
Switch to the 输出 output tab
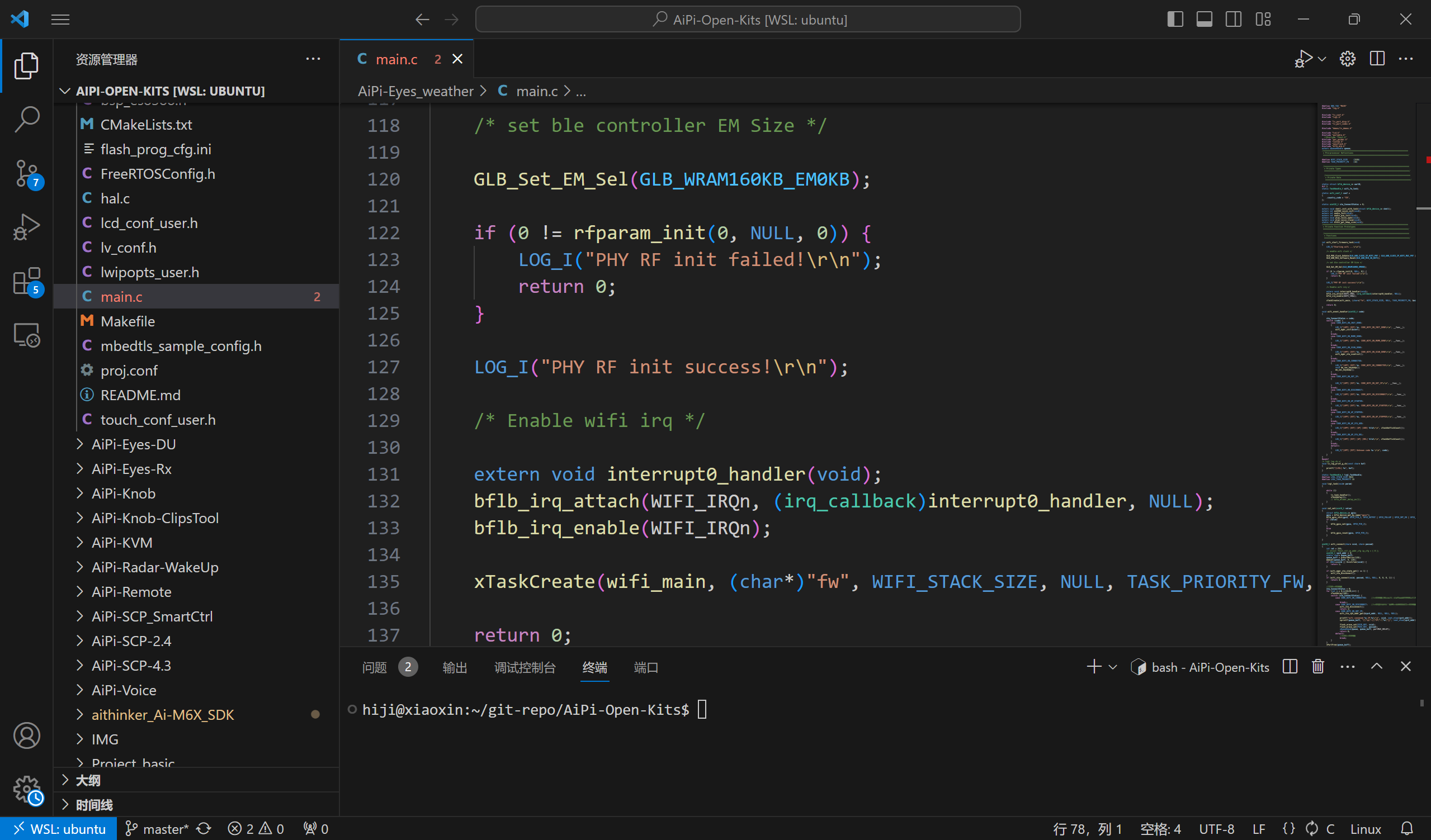coord(455,667)
